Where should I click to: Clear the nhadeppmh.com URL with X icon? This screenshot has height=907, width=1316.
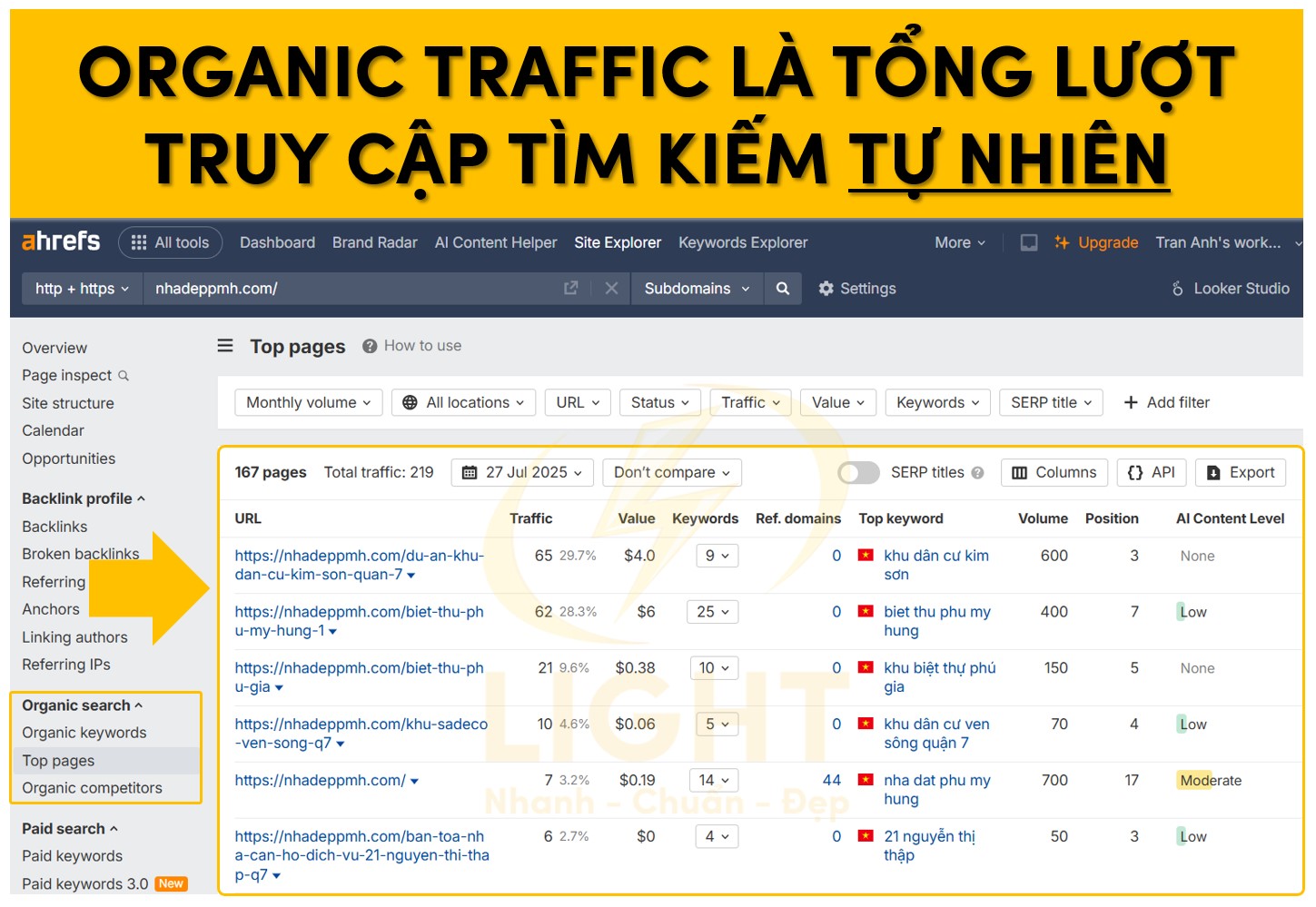coord(611,288)
